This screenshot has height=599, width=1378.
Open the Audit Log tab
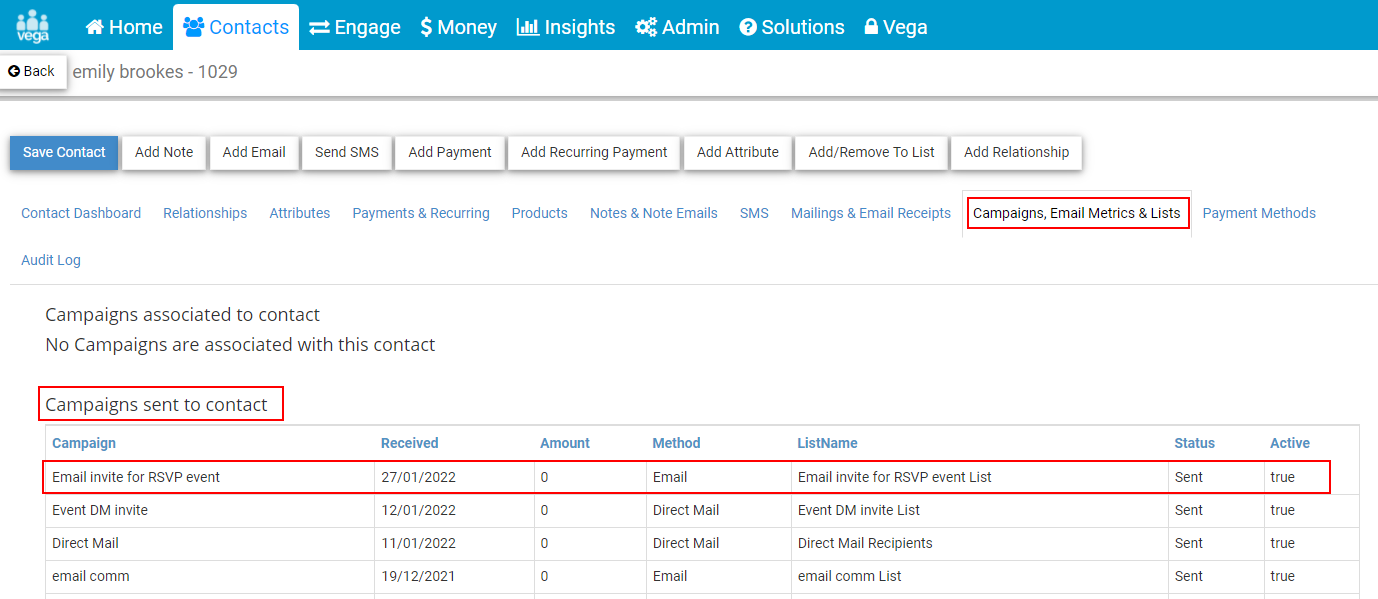pos(51,260)
